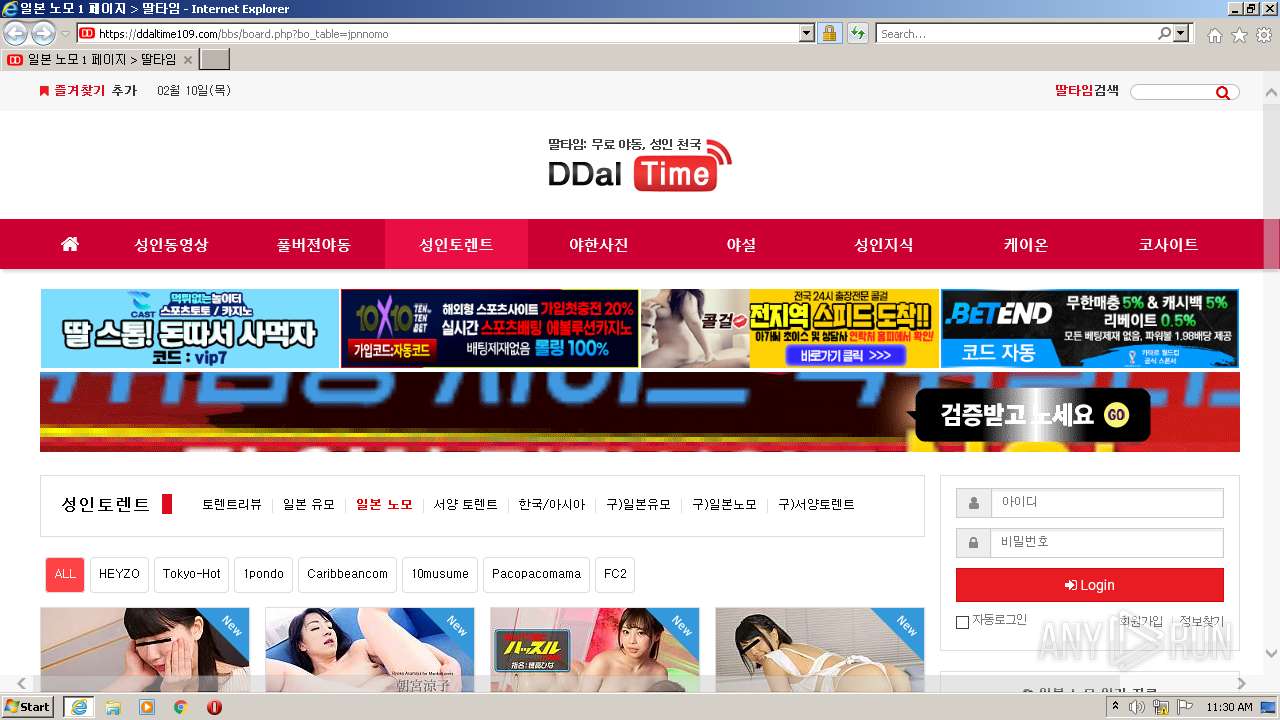The height and width of the screenshot is (720, 1280).
Task: Open the media player taskbar icon
Action: (x=147, y=707)
